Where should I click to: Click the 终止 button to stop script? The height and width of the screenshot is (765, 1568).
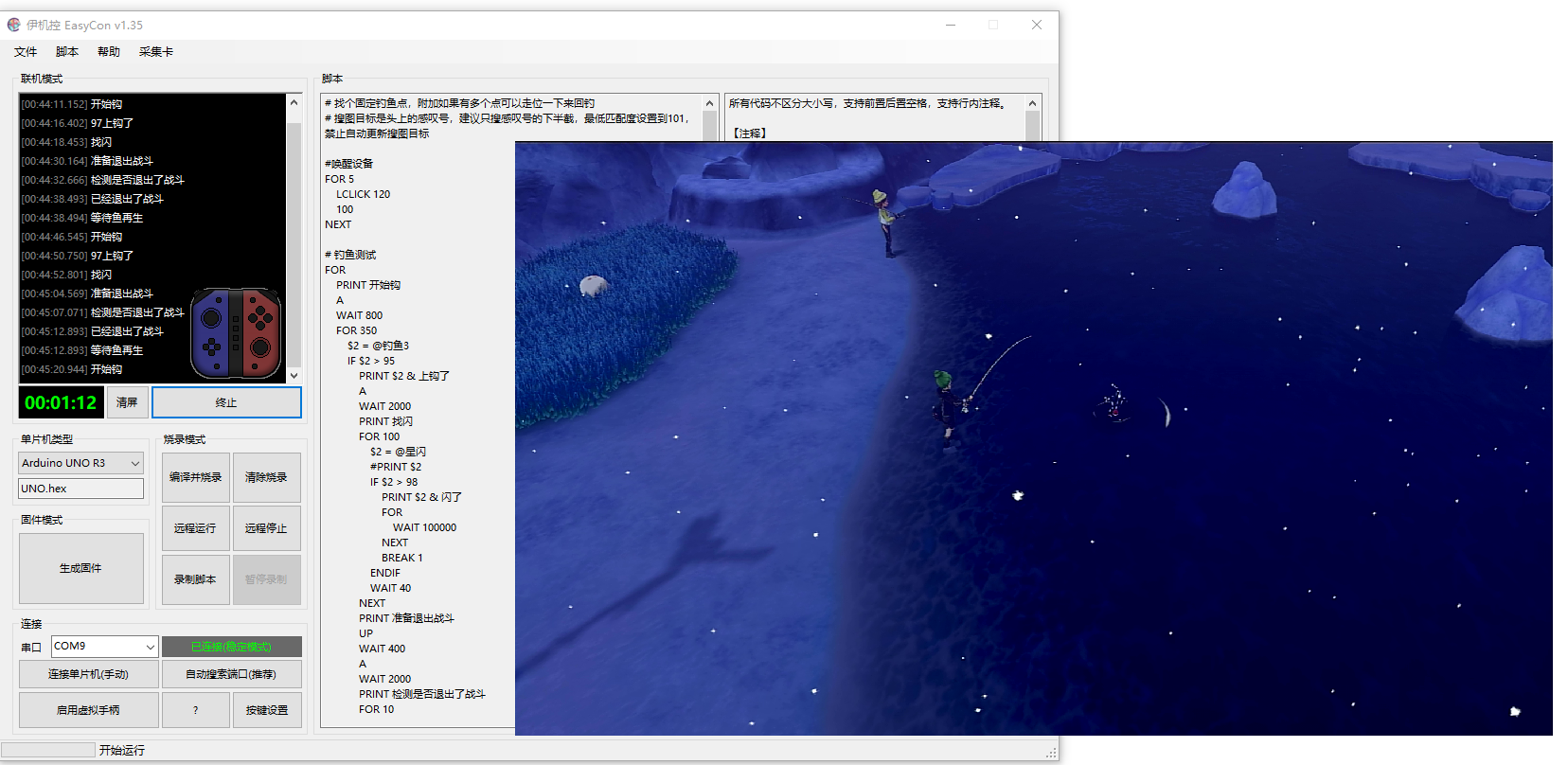pos(226,402)
